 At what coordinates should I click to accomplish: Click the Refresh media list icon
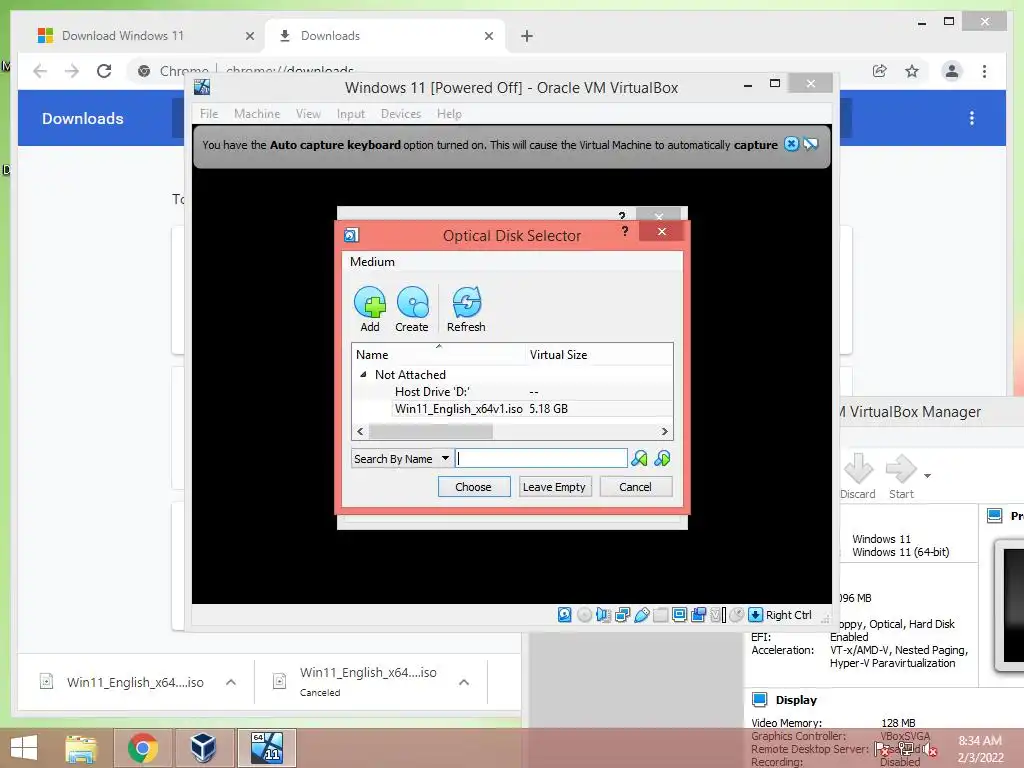[x=466, y=310]
